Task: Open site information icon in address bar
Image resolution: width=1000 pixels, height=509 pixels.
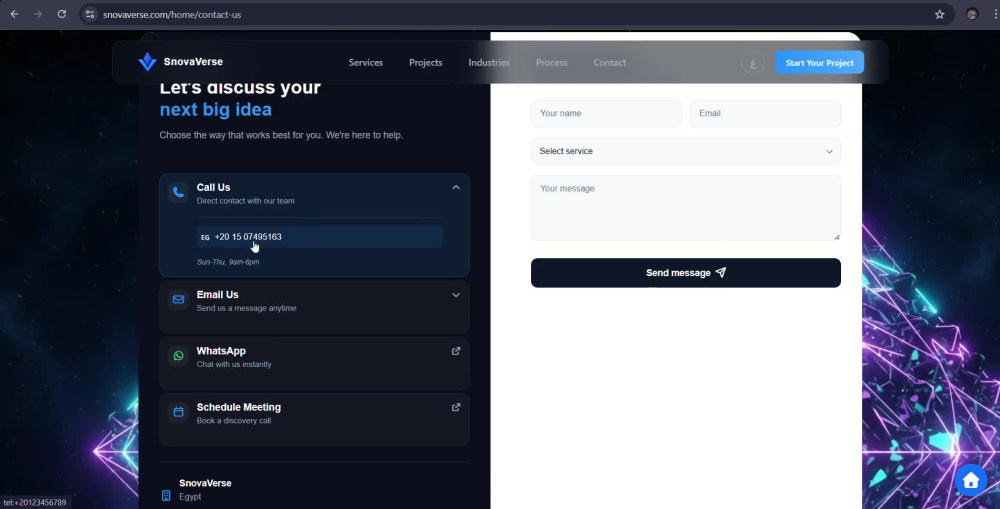Action: coord(90,14)
